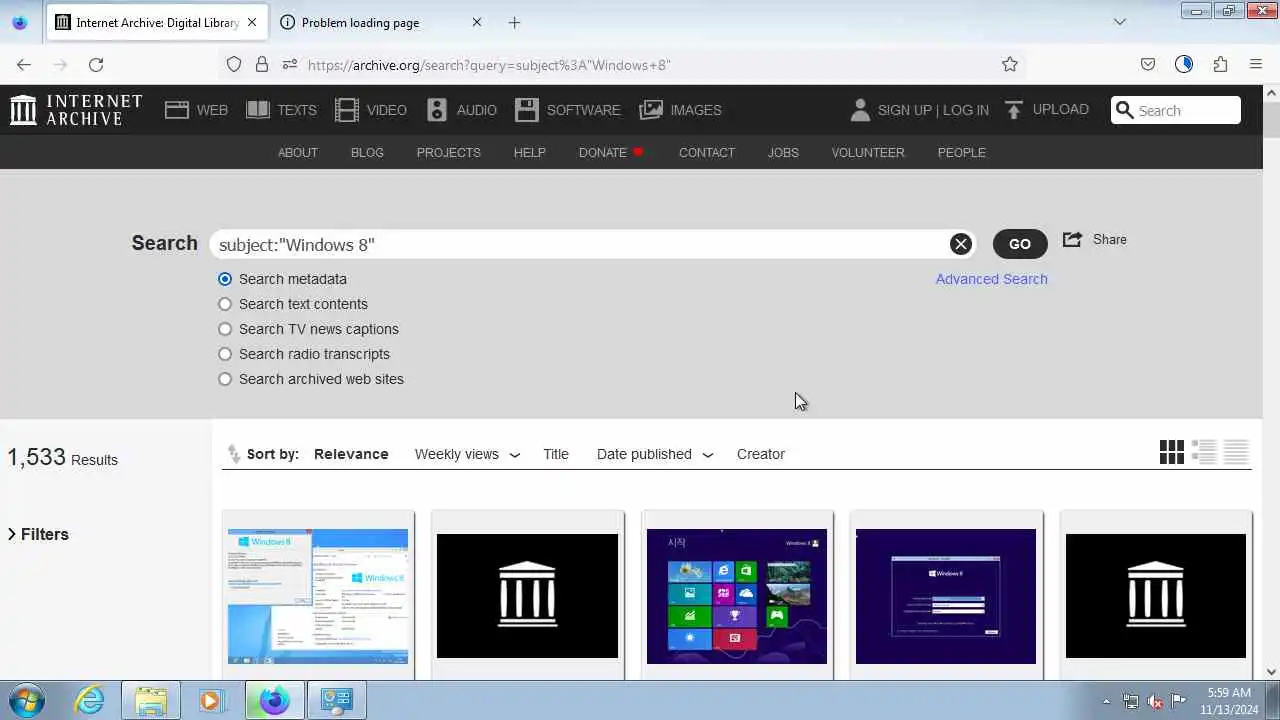Open the Web section icon
The image size is (1280, 720).
[177, 110]
